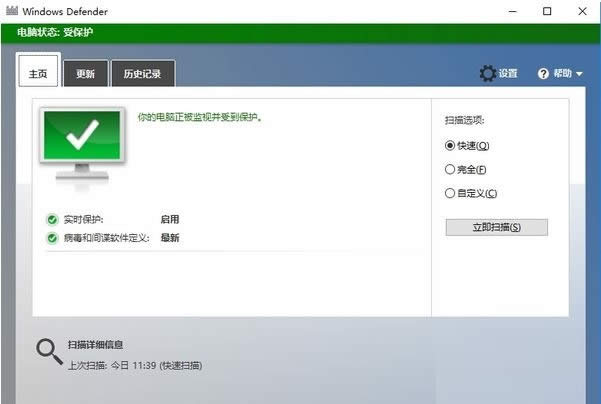Click the Windows Defender title bar icon
The width and height of the screenshot is (601, 404).
click(x=12, y=12)
